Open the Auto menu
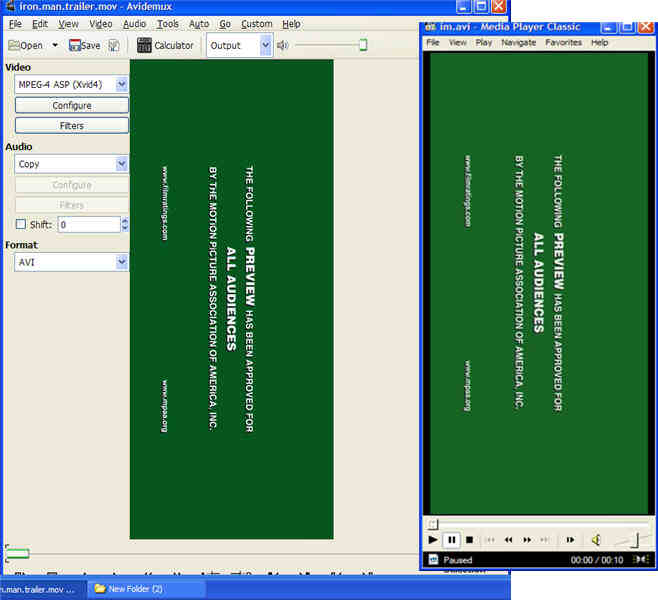Viewport: 658px width, 608px height. 199,24
